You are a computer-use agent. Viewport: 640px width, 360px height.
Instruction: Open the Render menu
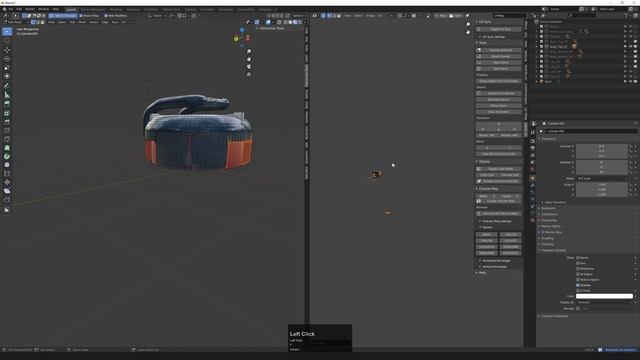tap(30, 9)
